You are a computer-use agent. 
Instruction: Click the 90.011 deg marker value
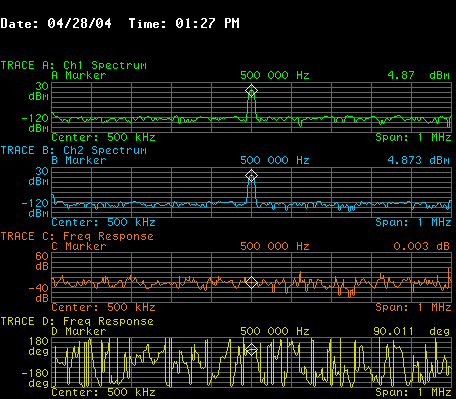point(412,331)
